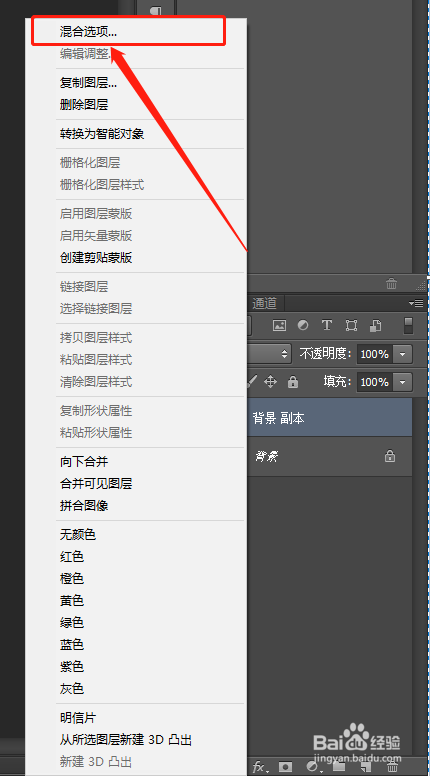Click the 填充 100% value field
430x776 pixels.
pos(375,382)
